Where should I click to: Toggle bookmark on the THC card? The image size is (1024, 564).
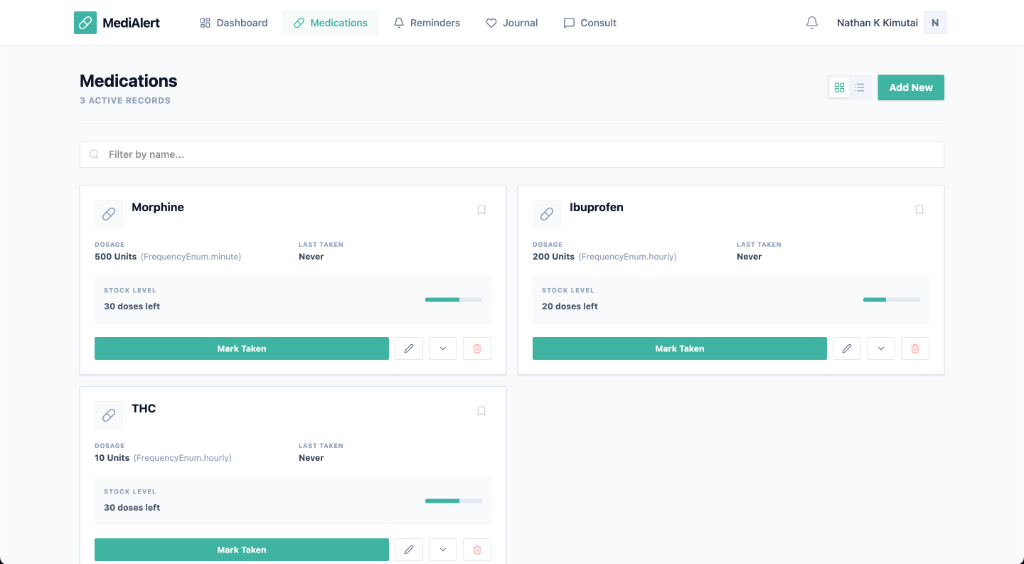481,411
